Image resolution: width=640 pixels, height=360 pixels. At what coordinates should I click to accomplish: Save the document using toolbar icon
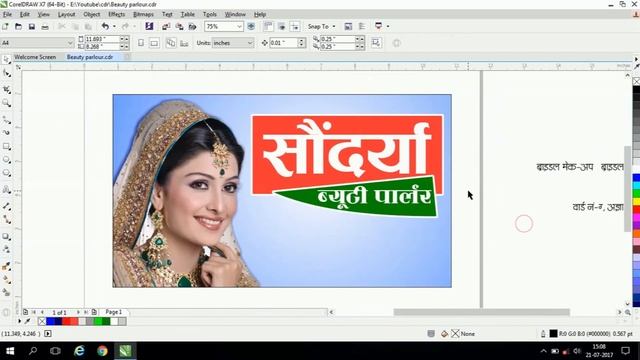(x=31, y=27)
